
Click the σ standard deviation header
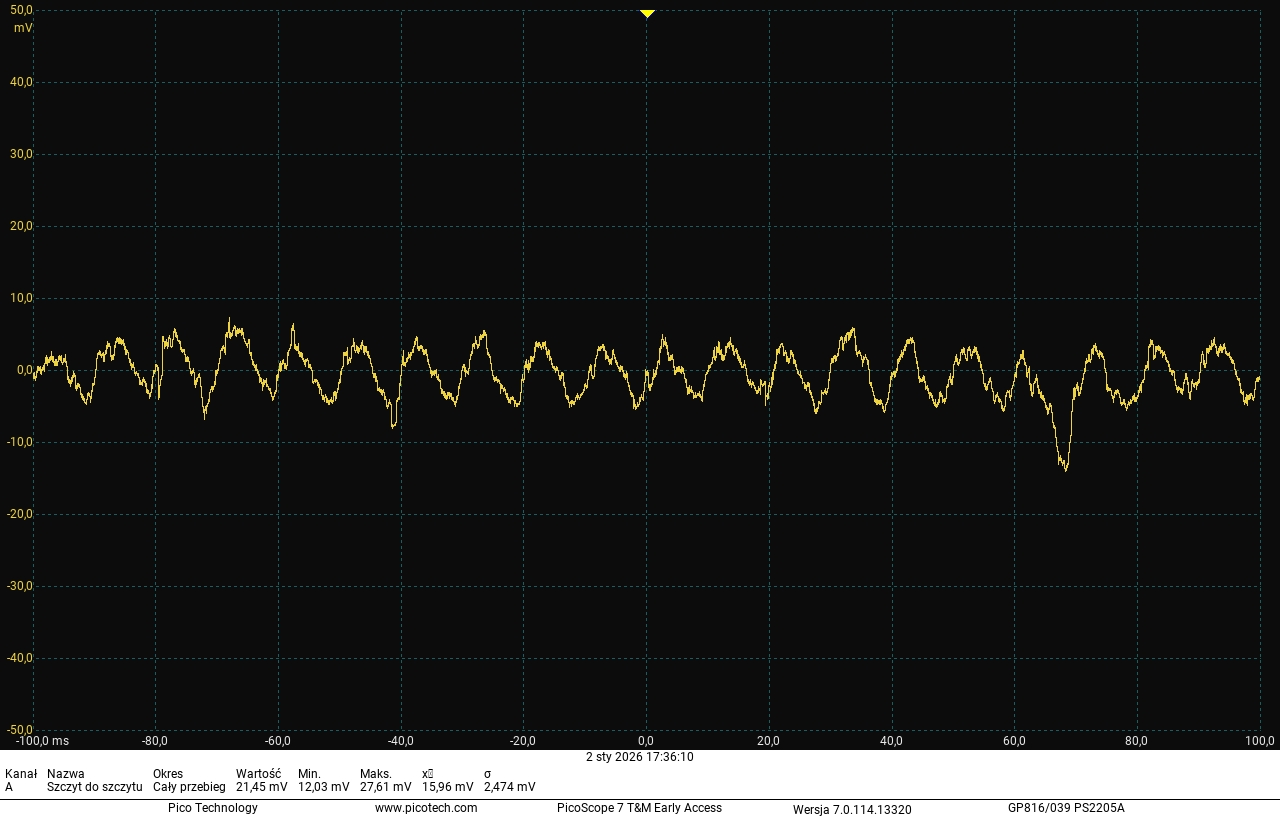[487, 774]
